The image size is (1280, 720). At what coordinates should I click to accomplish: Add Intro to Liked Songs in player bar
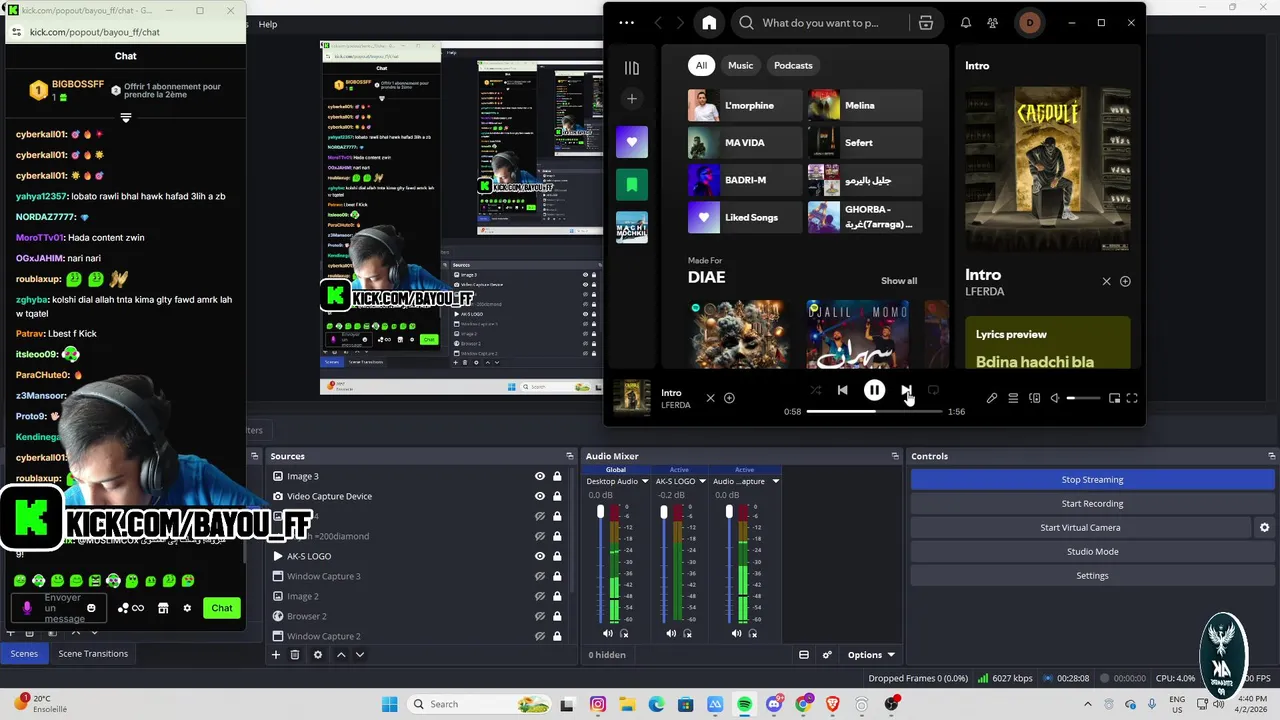pos(729,398)
